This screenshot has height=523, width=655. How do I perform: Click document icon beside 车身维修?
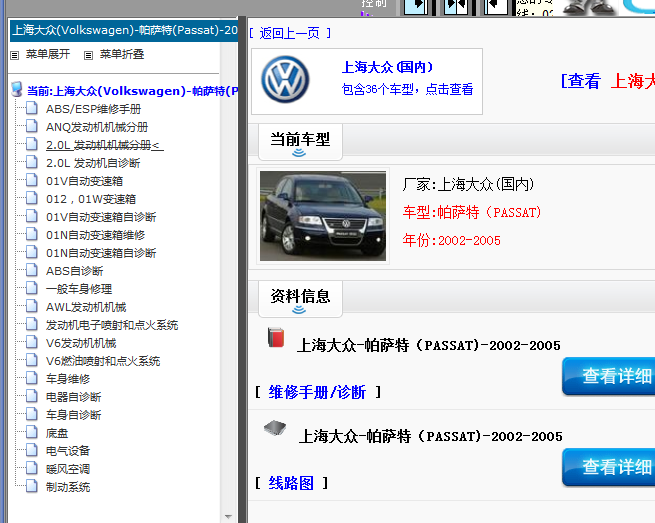pyautogui.click(x=32, y=378)
